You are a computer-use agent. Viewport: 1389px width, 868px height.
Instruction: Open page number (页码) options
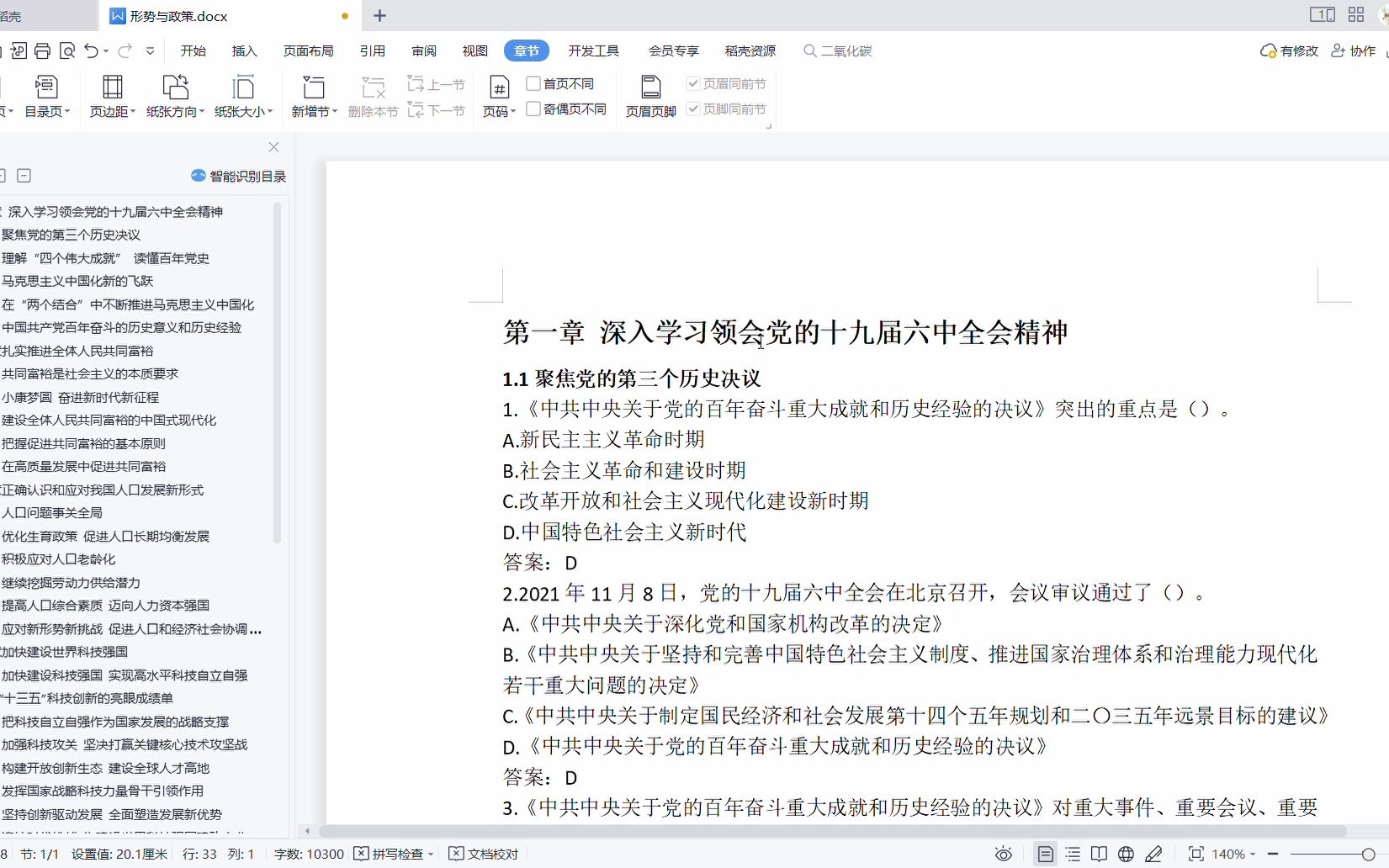coord(499,96)
